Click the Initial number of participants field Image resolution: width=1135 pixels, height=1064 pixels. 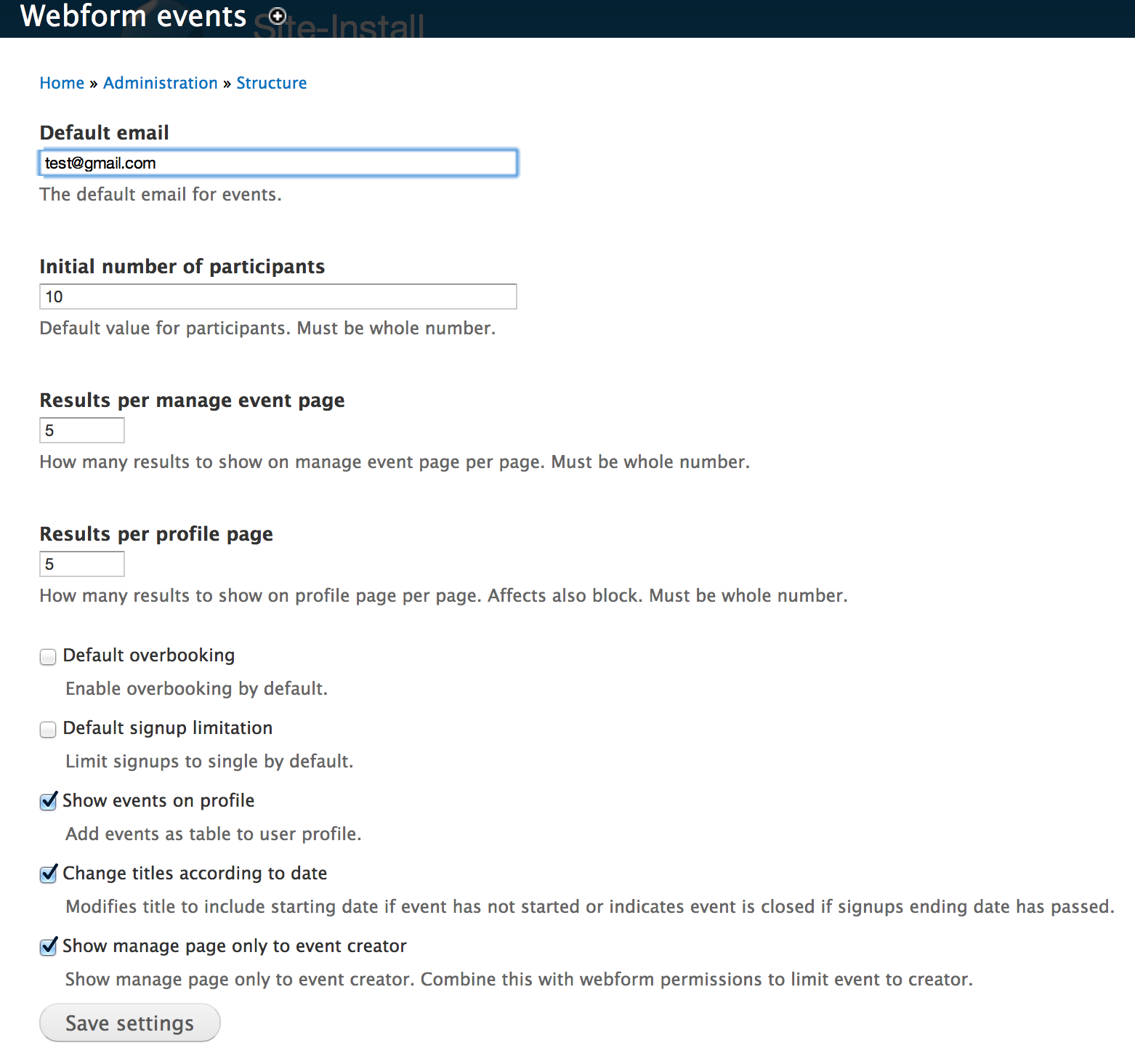tap(278, 297)
